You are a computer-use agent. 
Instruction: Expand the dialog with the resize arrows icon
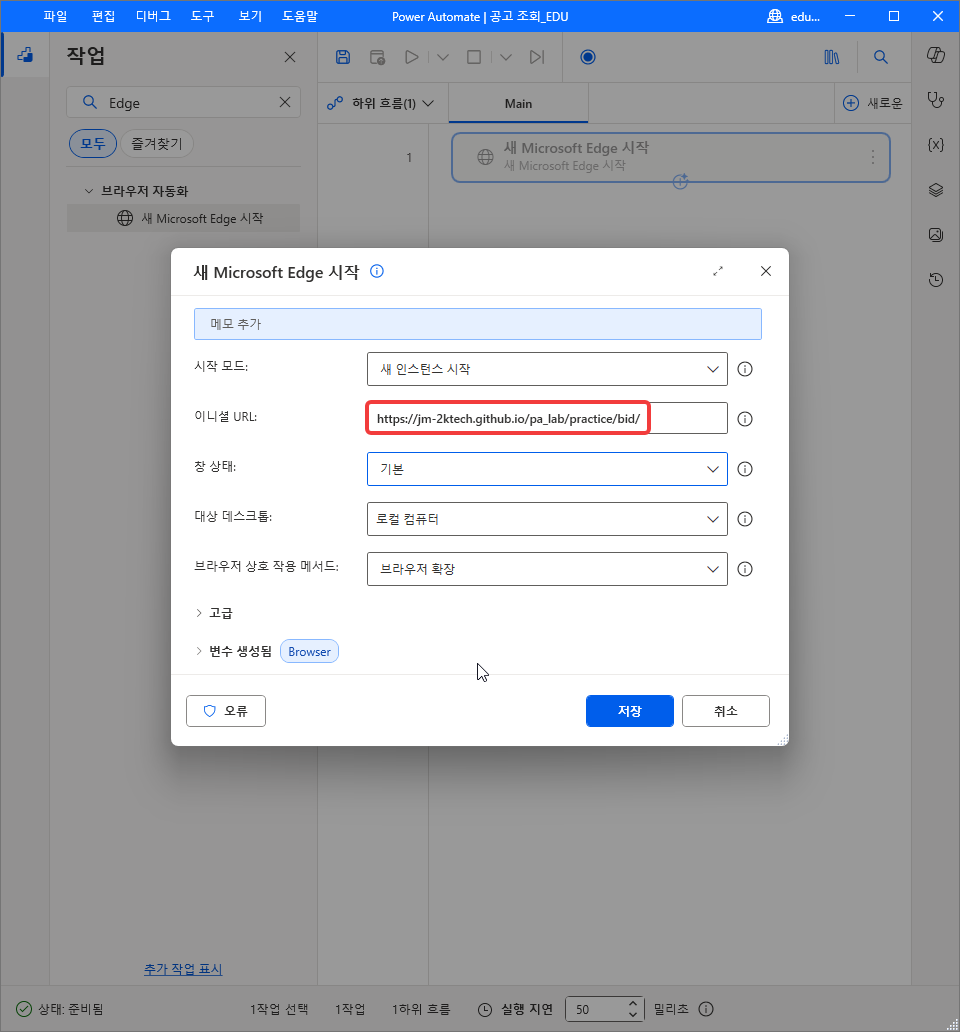coord(718,271)
